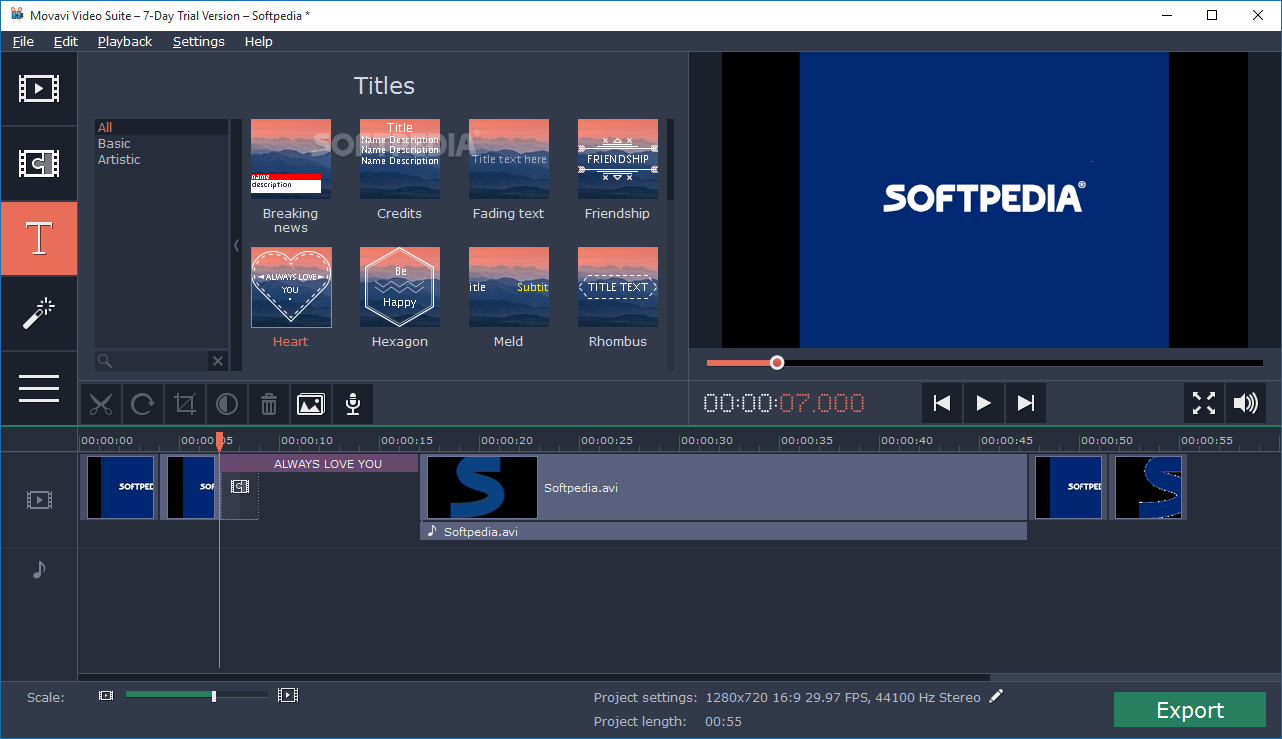The image size is (1282, 739).
Task: Click the project settings 1280x720 text
Action: [x=843, y=697]
